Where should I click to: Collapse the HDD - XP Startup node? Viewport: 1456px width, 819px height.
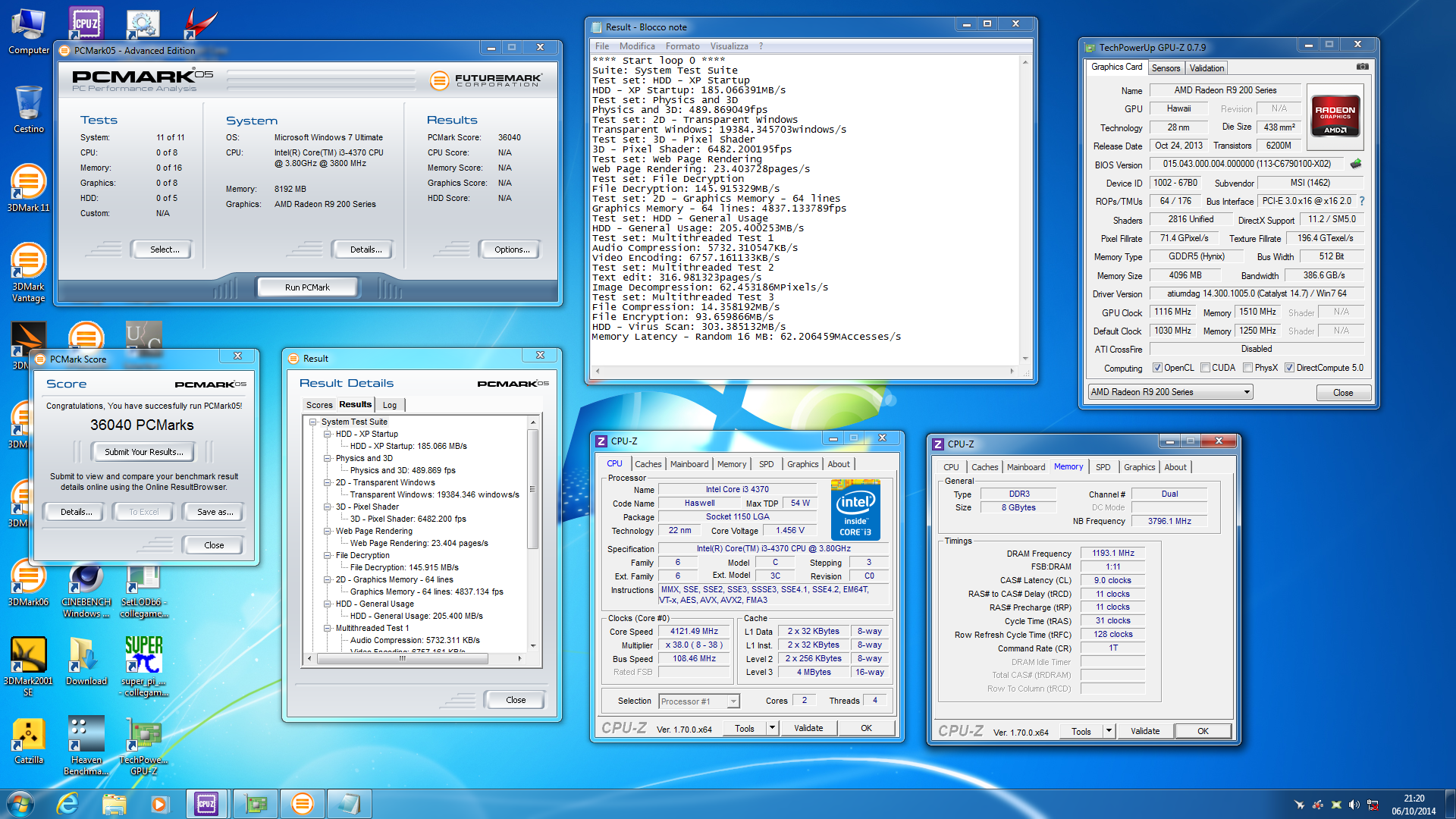(328, 434)
